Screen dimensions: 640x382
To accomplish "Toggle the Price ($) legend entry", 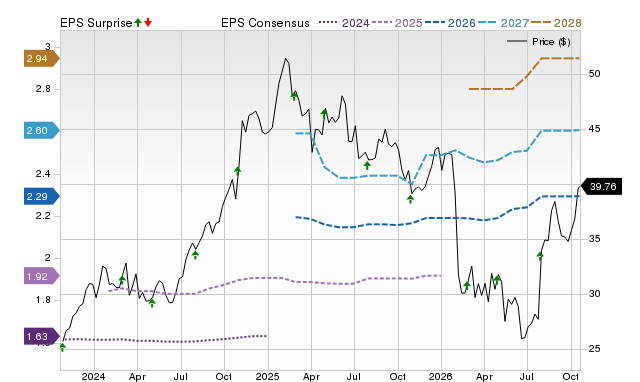I will pos(538,42).
